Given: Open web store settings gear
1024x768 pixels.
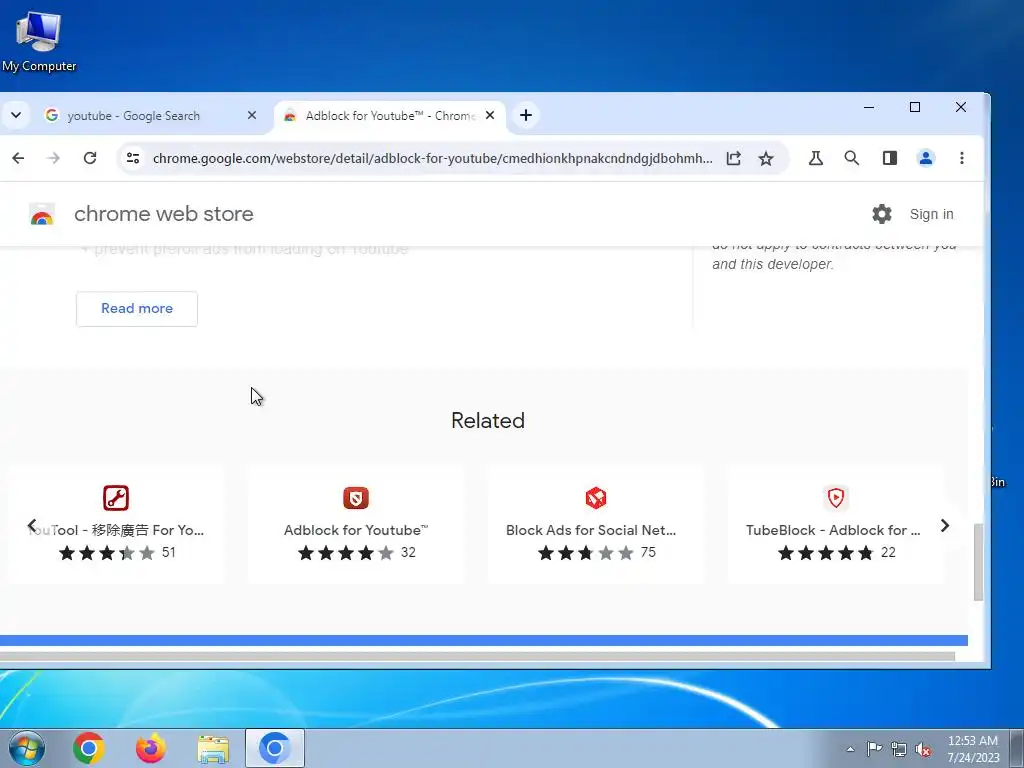Looking at the screenshot, I should [882, 214].
